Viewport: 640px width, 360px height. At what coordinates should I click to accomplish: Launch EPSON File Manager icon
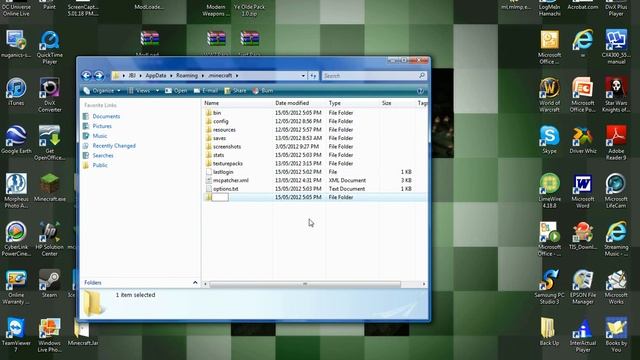pyautogui.click(x=582, y=287)
